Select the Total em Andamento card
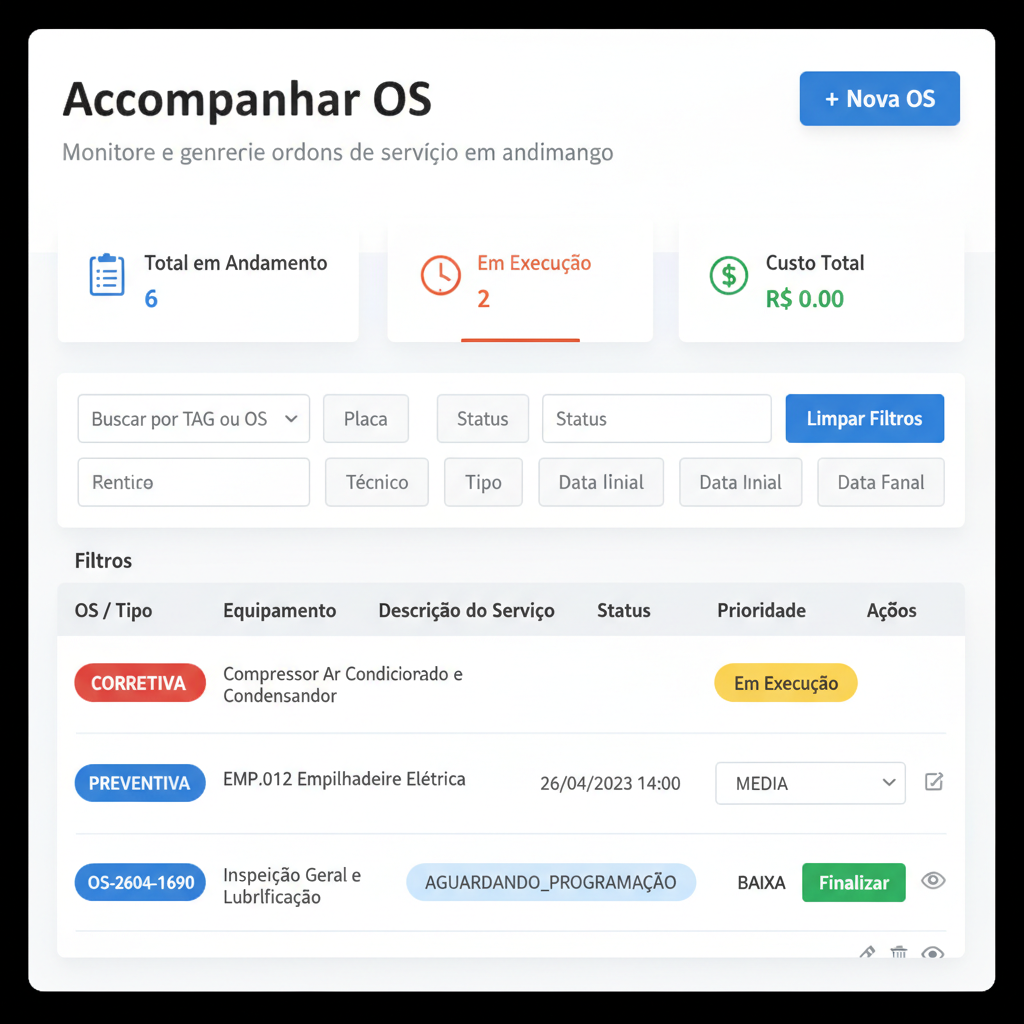Image resolution: width=1024 pixels, height=1024 pixels. pos(208,281)
